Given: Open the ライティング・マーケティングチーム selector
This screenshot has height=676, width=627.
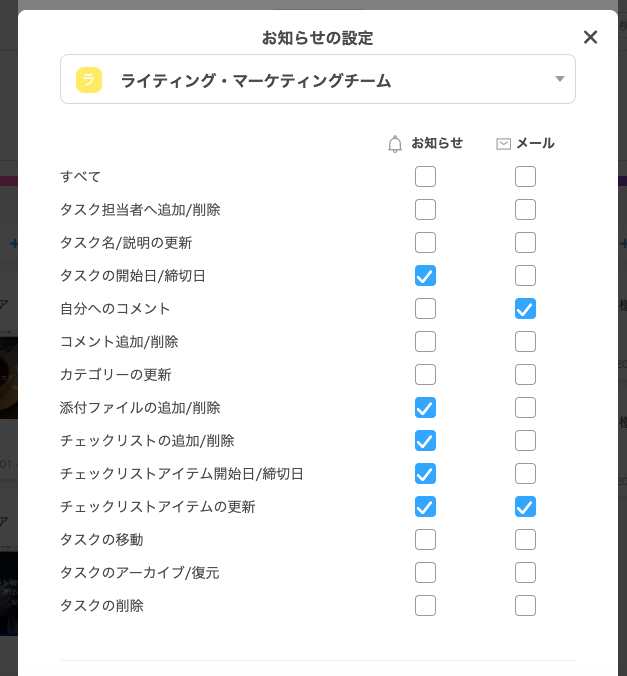Looking at the screenshot, I should pyautogui.click(x=318, y=79).
